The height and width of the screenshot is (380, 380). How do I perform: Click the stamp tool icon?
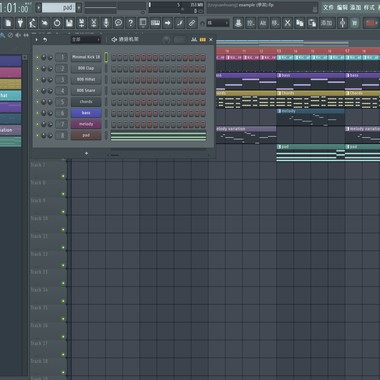point(238,23)
